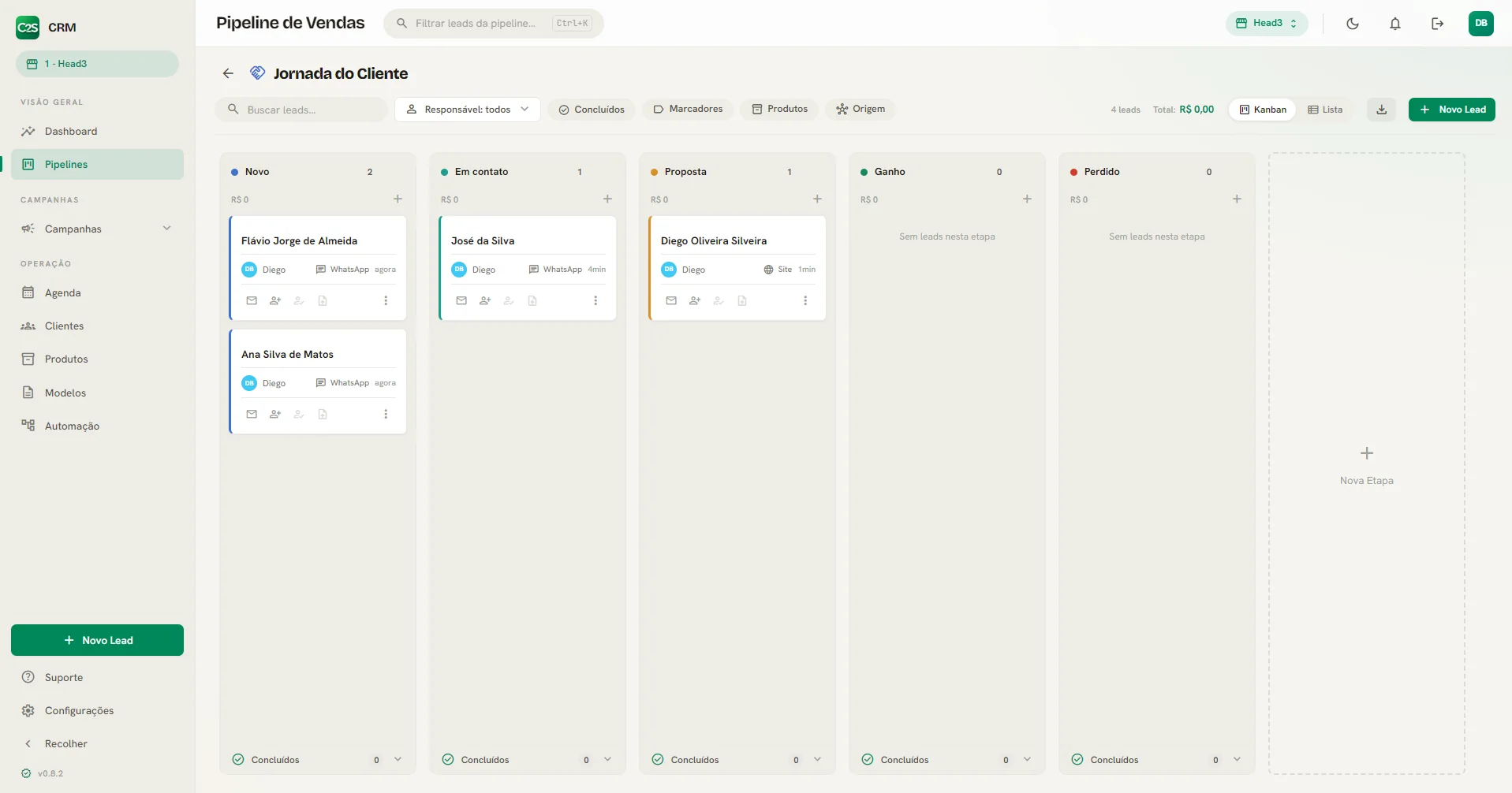The height and width of the screenshot is (793, 1512).
Task: Click the DB user avatar in top bar
Action: (1481, 24)
